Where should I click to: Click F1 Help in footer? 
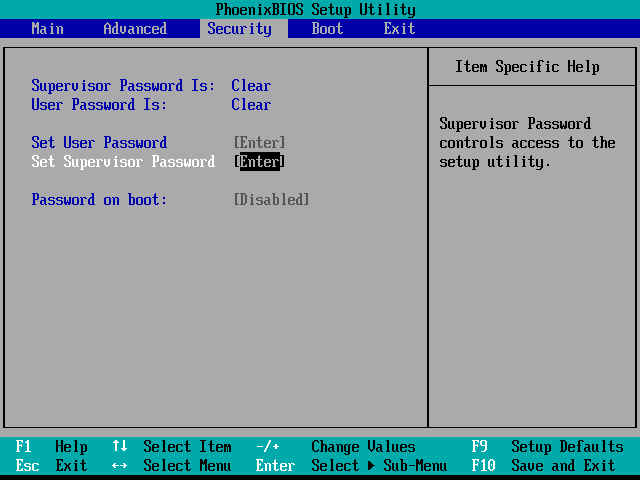pyautogui.click(x=51, y=447)
